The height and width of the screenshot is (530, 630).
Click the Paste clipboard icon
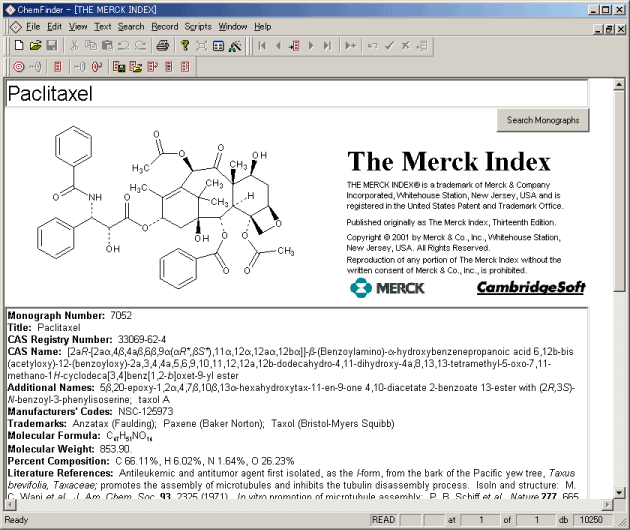(107, 45)
